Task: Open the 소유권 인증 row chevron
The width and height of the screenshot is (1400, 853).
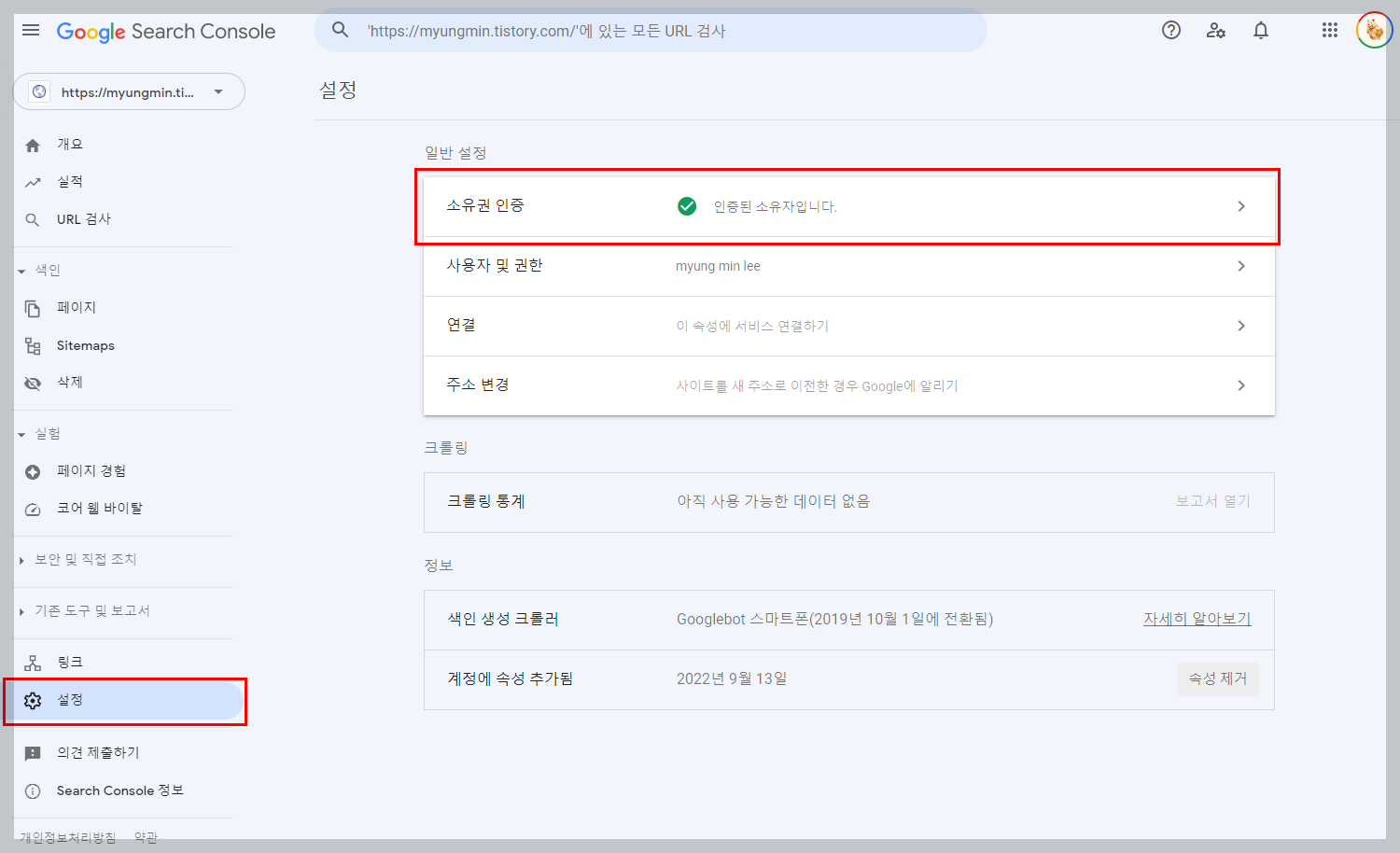Action: (1241, 206)
